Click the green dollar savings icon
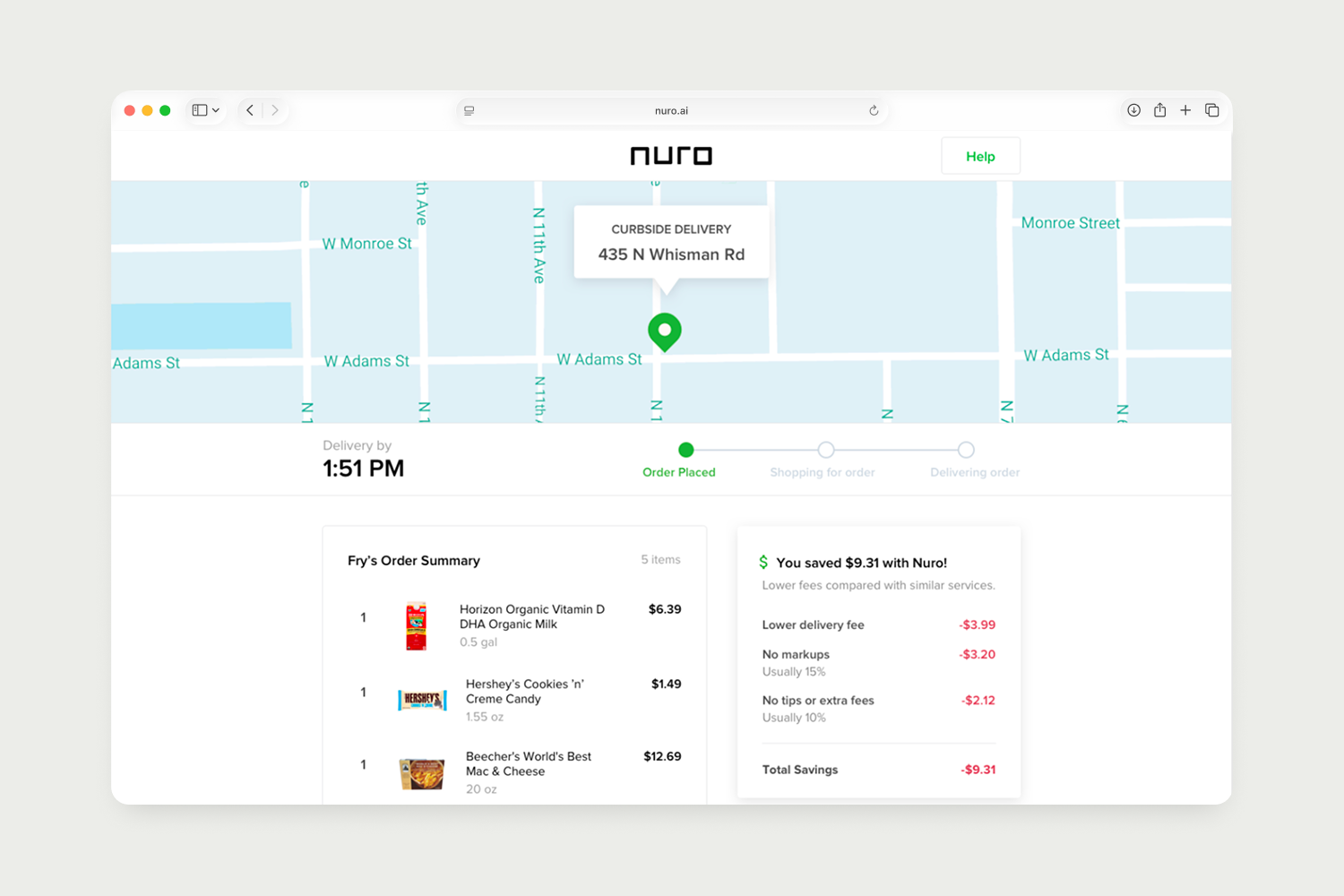1344x896 pixels. (x=763, y=562)
